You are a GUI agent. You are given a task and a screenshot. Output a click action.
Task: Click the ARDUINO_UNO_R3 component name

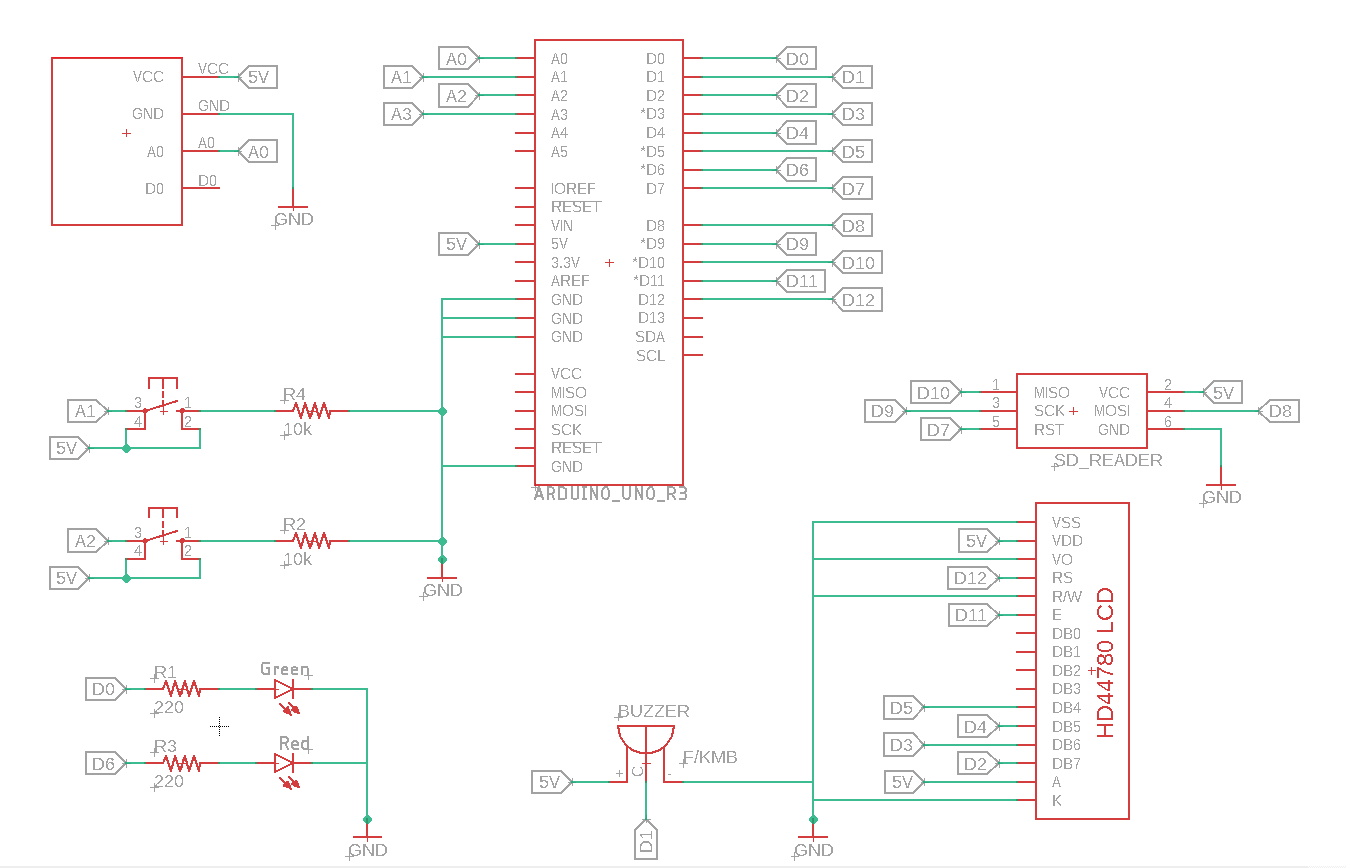click(x=611, y=494)
